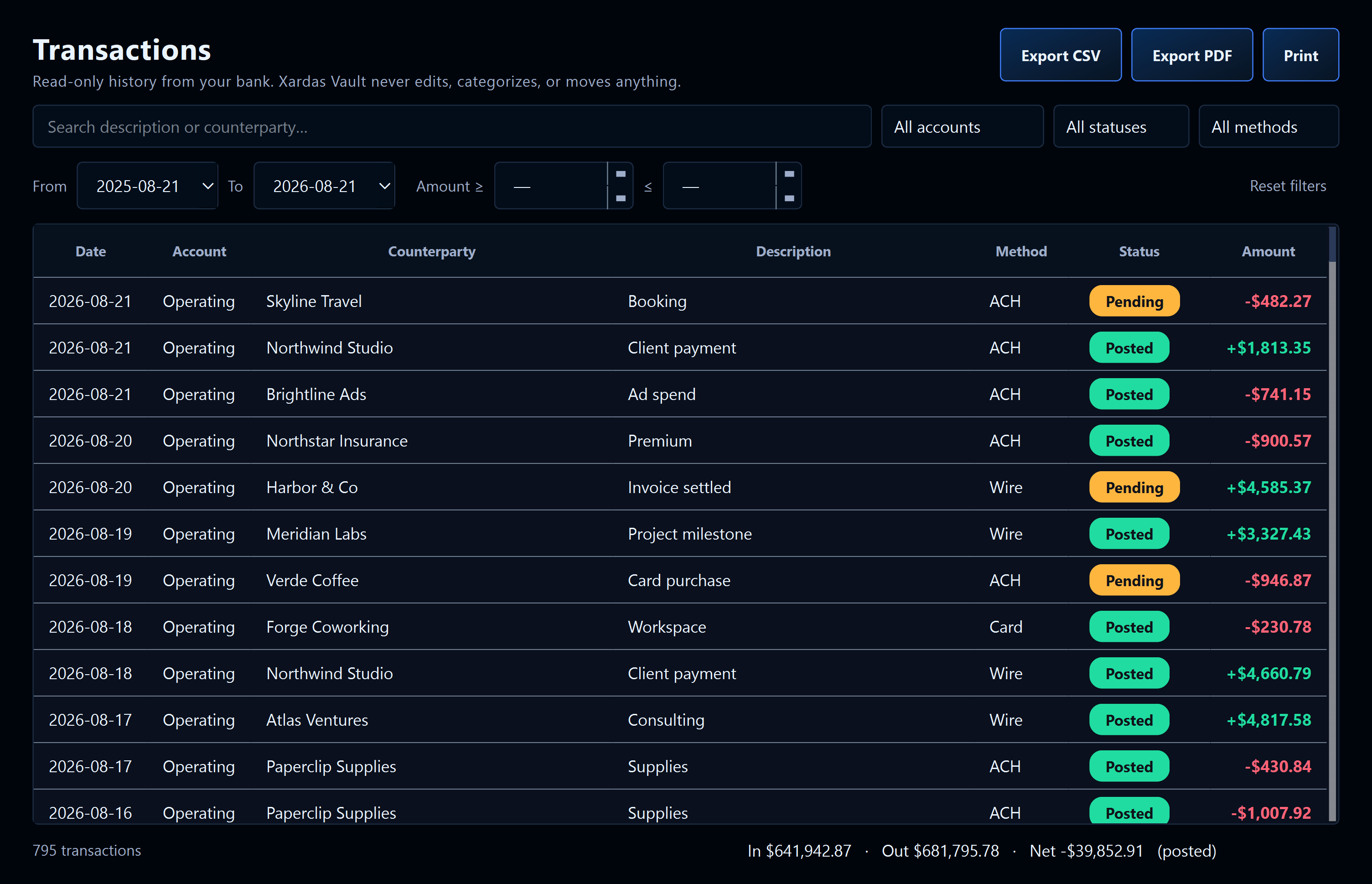This screenshot has width=1372, height=884.
Task: Decrease the minimum amount with down stepper
Action: point(620,198)
